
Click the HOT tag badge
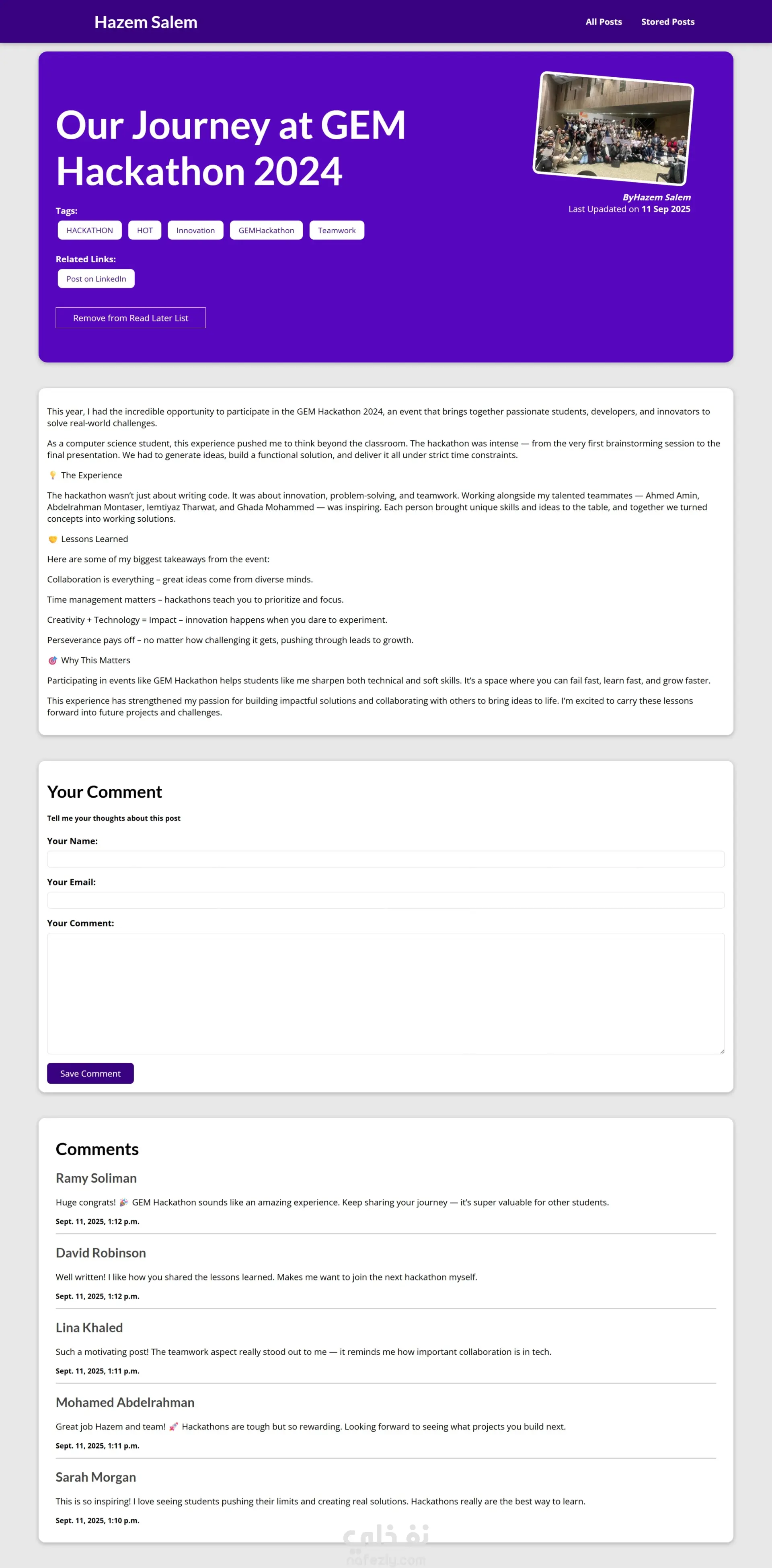[x=145, y=230]
